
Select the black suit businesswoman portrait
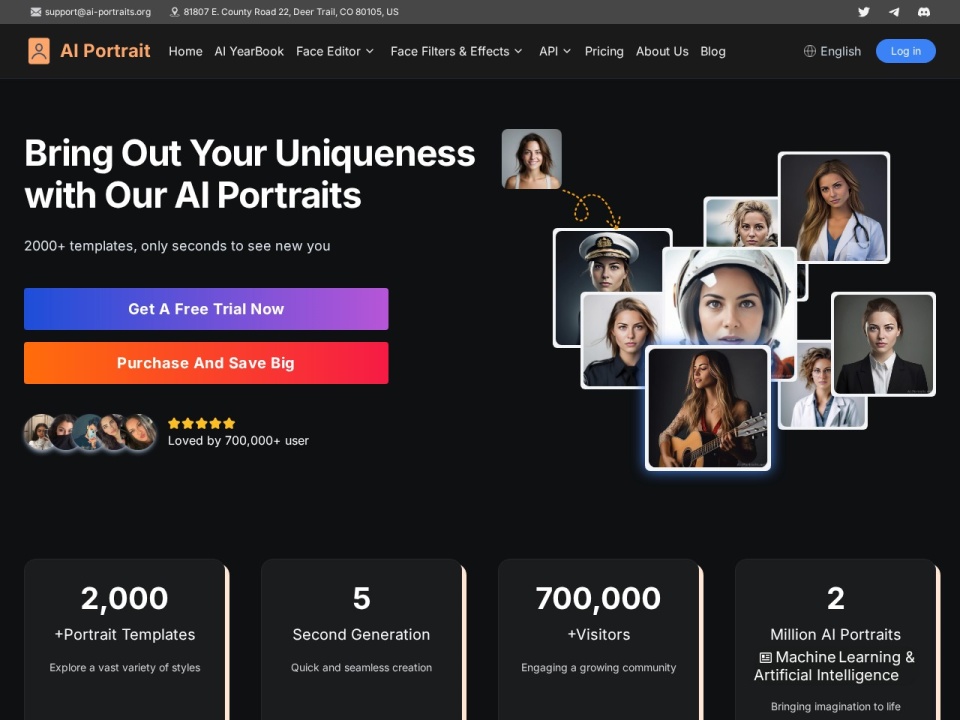(883, 344)
